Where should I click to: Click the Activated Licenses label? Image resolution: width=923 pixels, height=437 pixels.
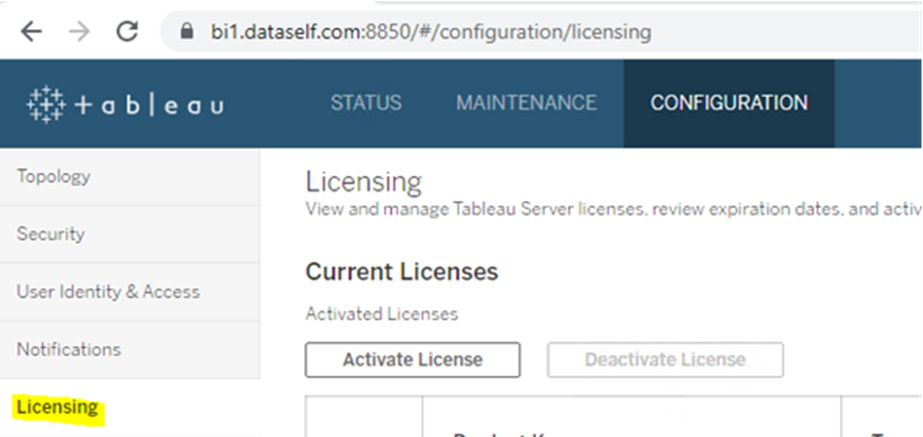click(381, 314)
